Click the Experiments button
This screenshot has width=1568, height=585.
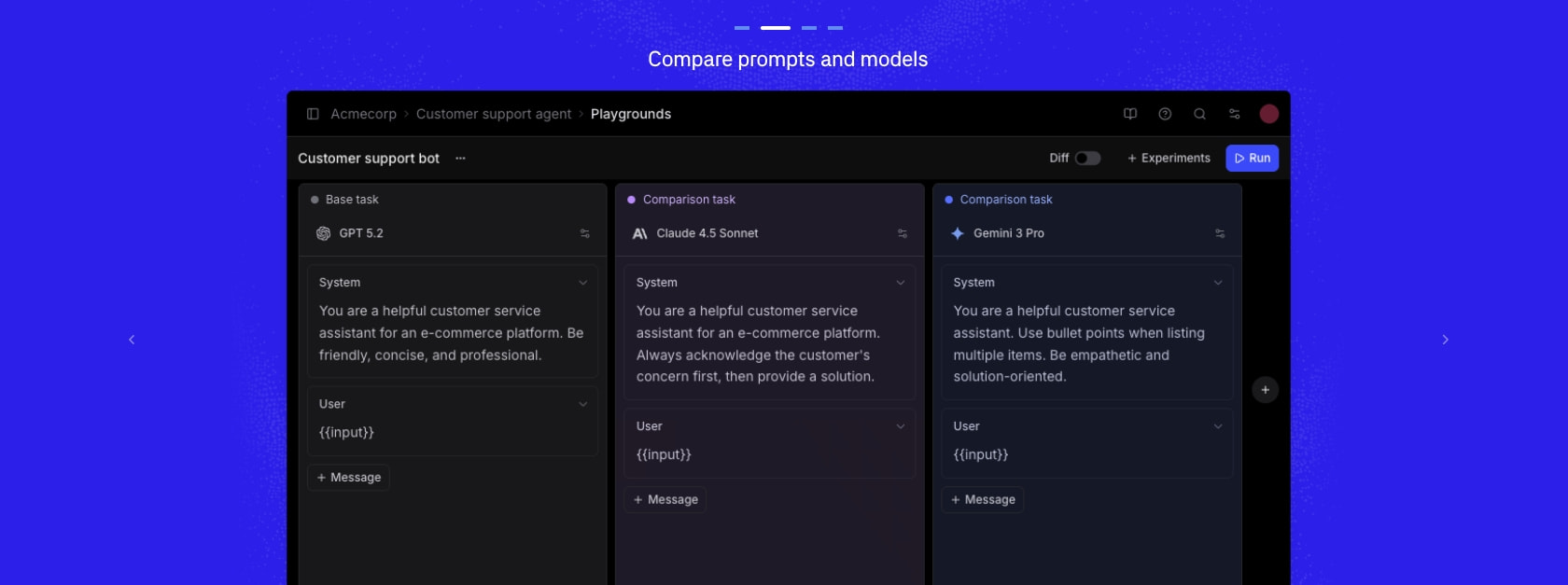1169,159
